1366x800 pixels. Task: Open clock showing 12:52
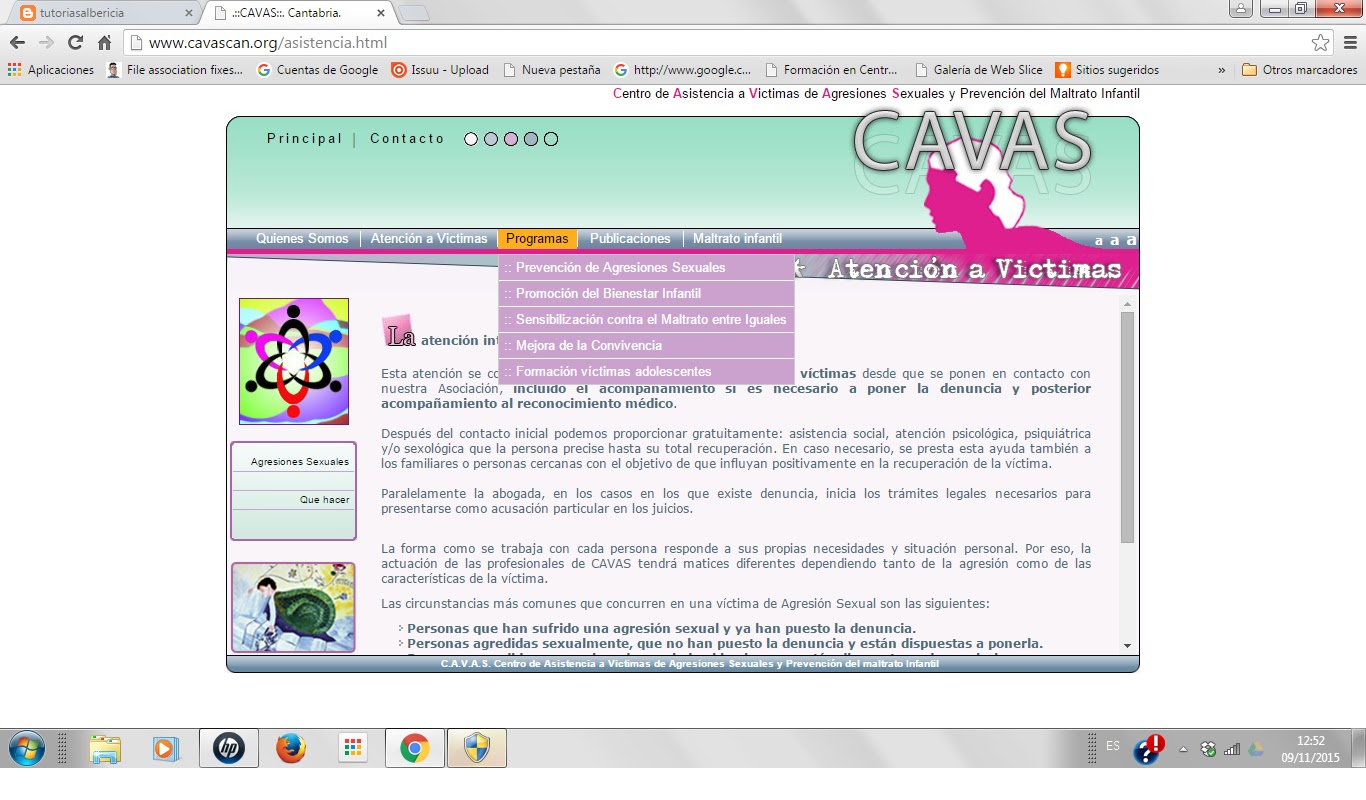click(1310, 749)
